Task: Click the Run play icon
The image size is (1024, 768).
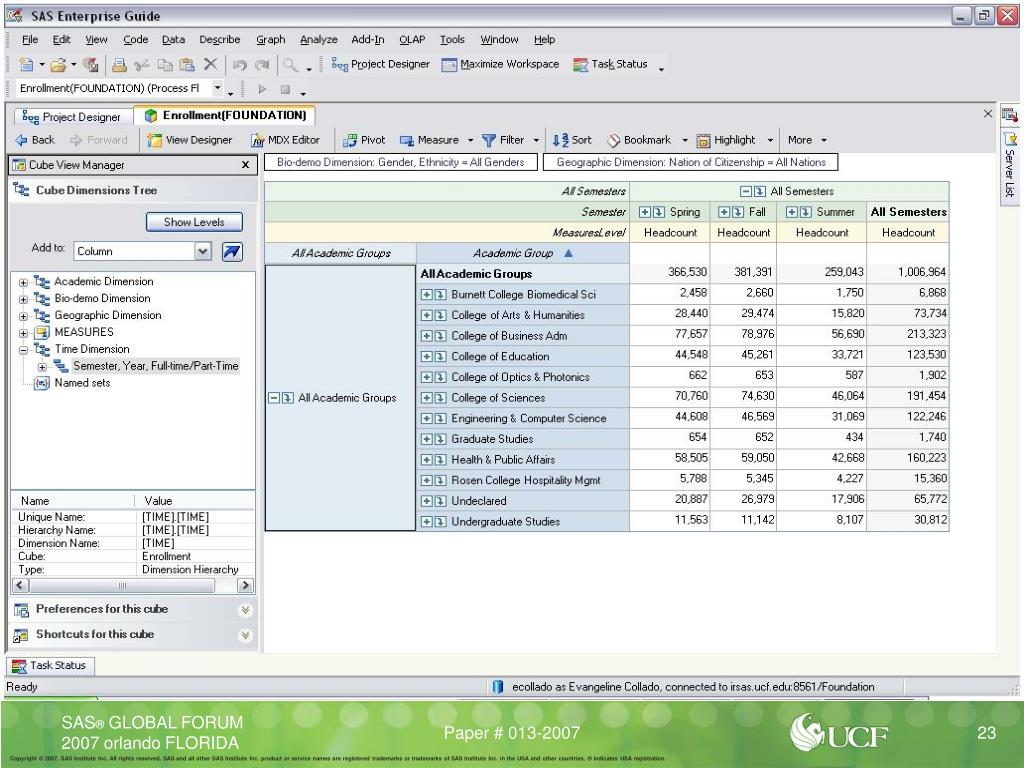Action: pyautogui.click(x=263, y=89)
